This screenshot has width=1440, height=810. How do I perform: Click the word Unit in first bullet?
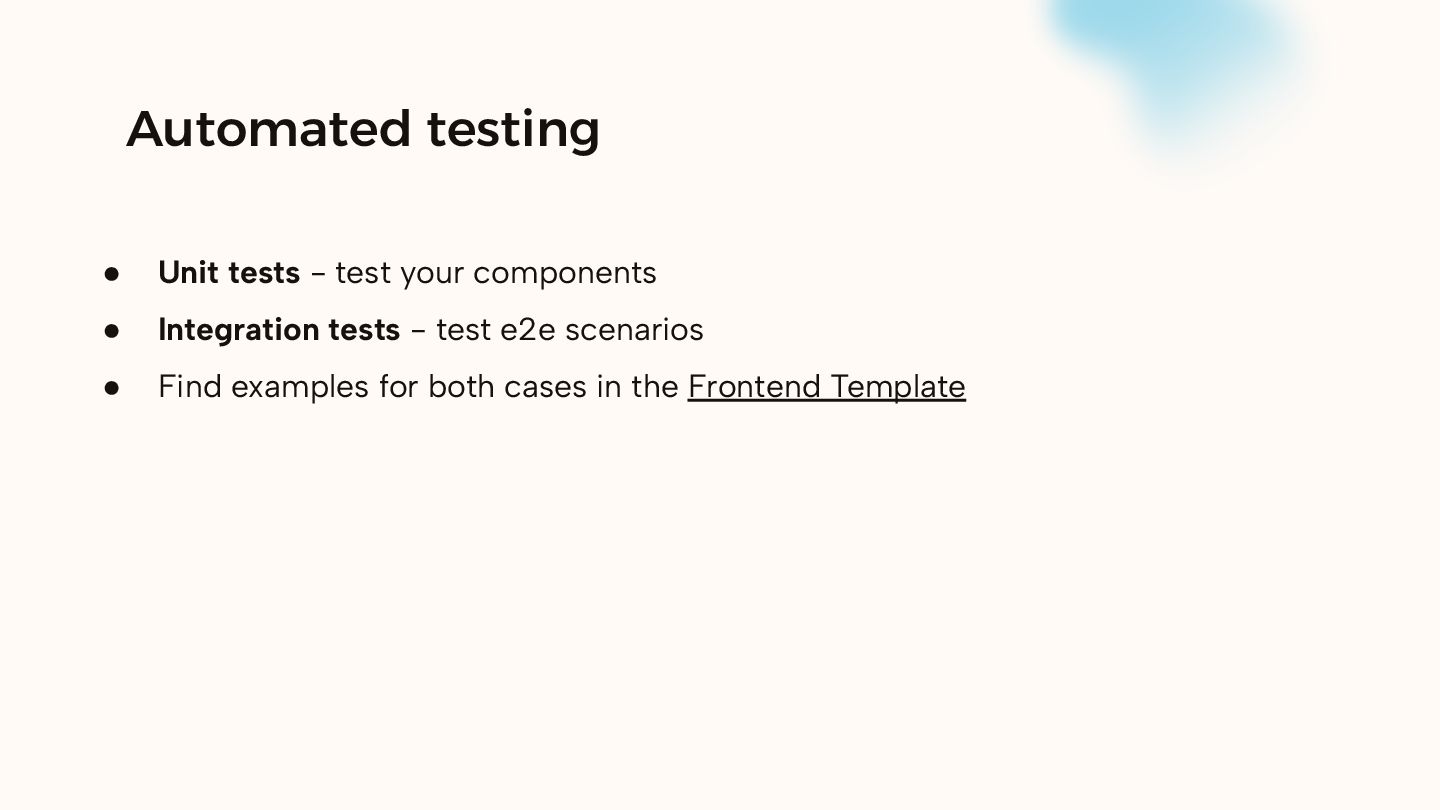coord(188,272)
